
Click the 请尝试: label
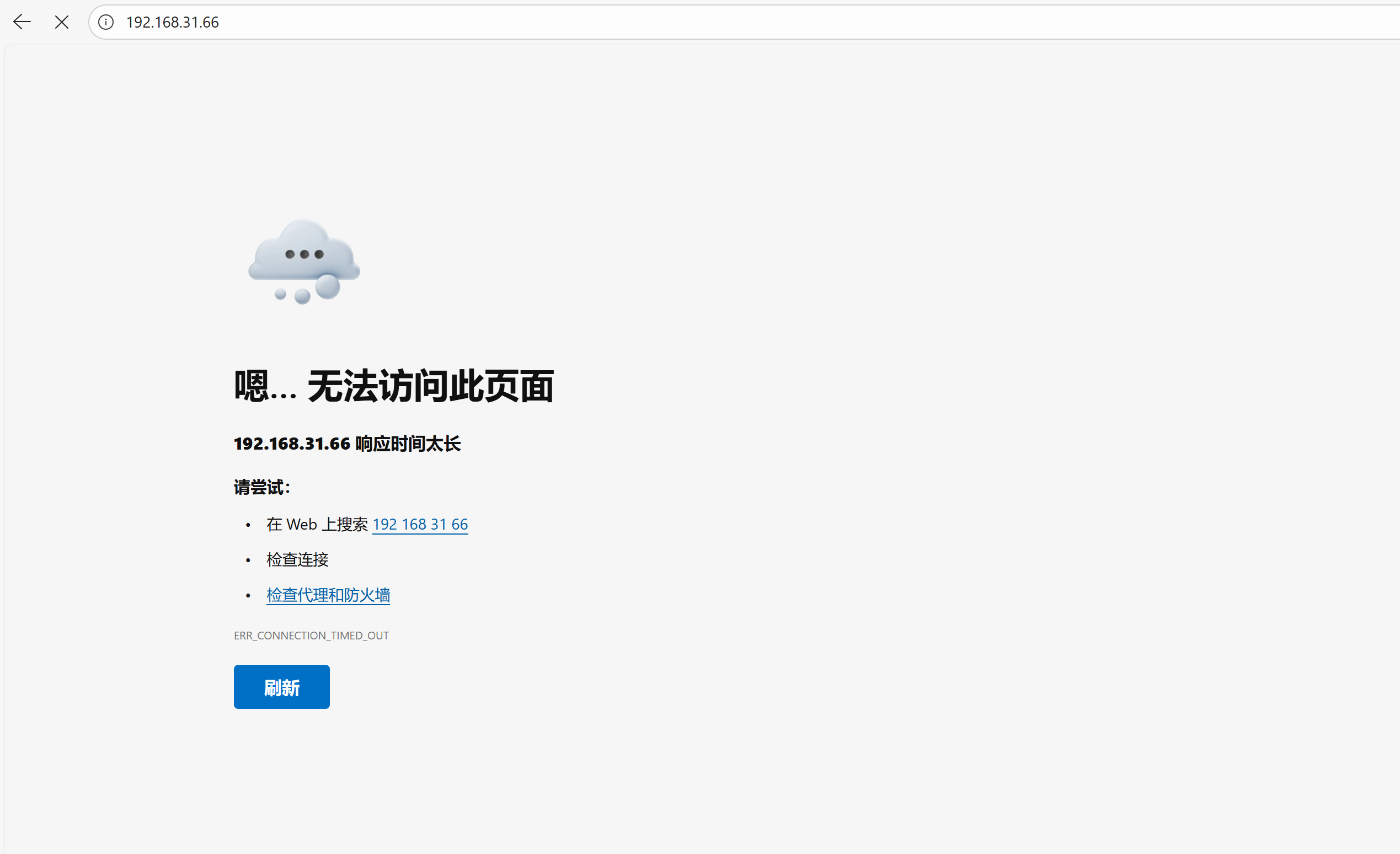pyautogui.click(x=262, y=487)
